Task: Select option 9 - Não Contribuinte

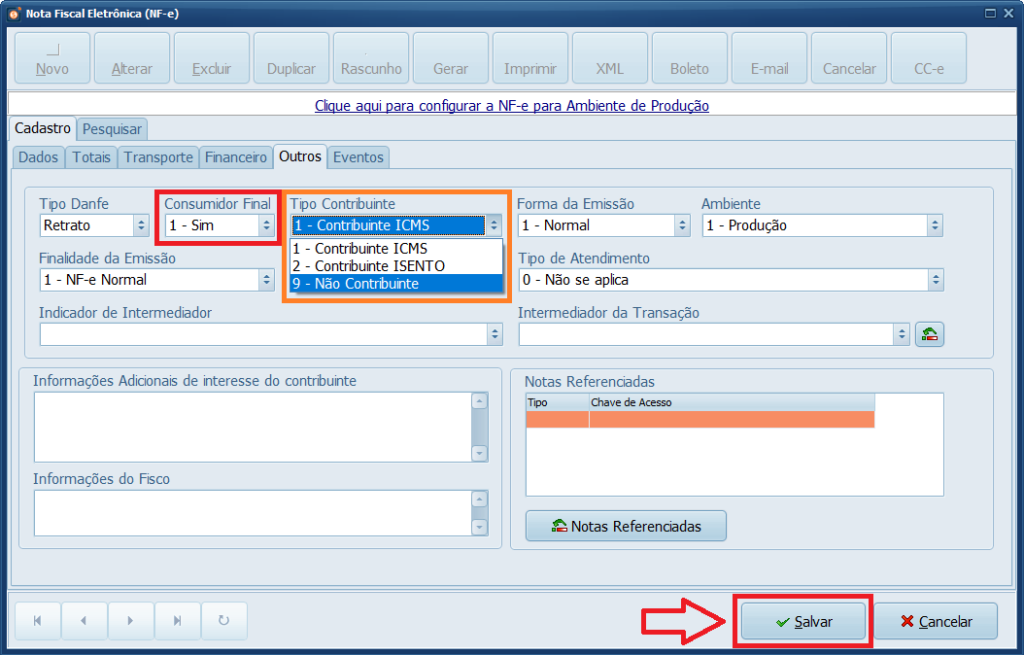Action: 396,284
